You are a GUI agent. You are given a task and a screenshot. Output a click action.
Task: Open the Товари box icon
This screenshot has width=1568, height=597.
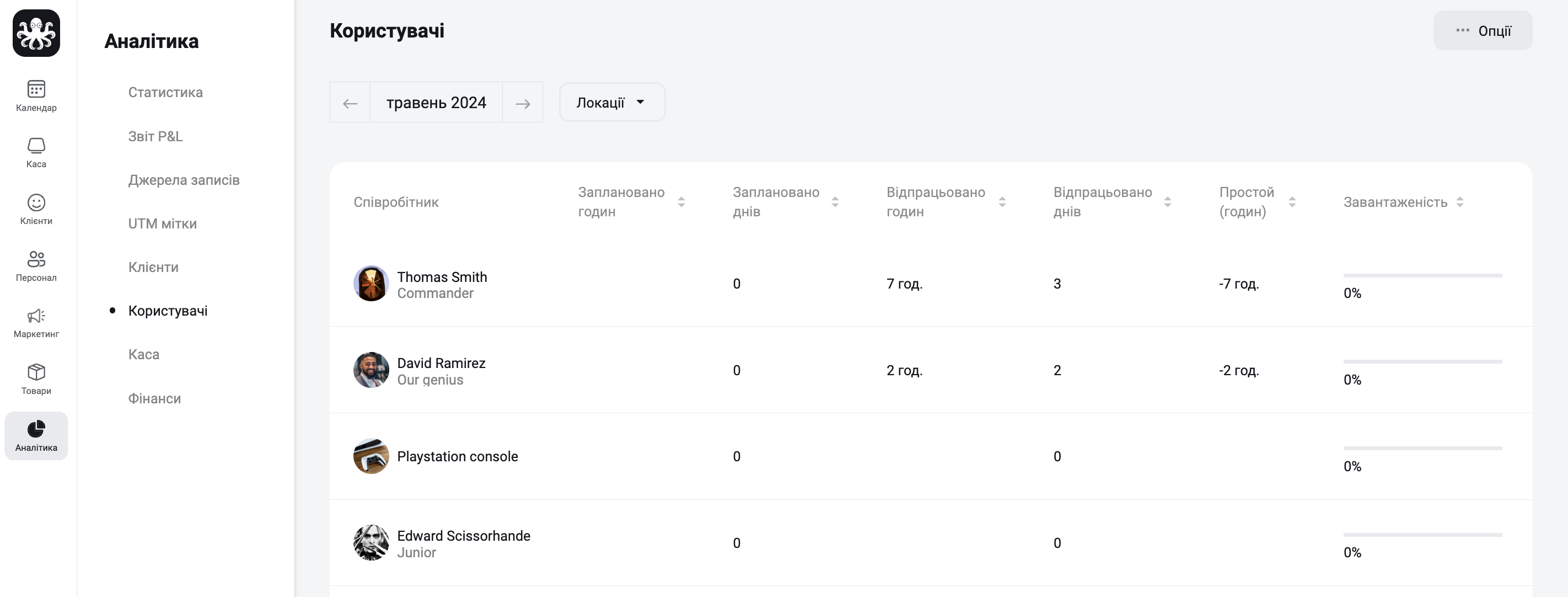click(x=36, y=379)
